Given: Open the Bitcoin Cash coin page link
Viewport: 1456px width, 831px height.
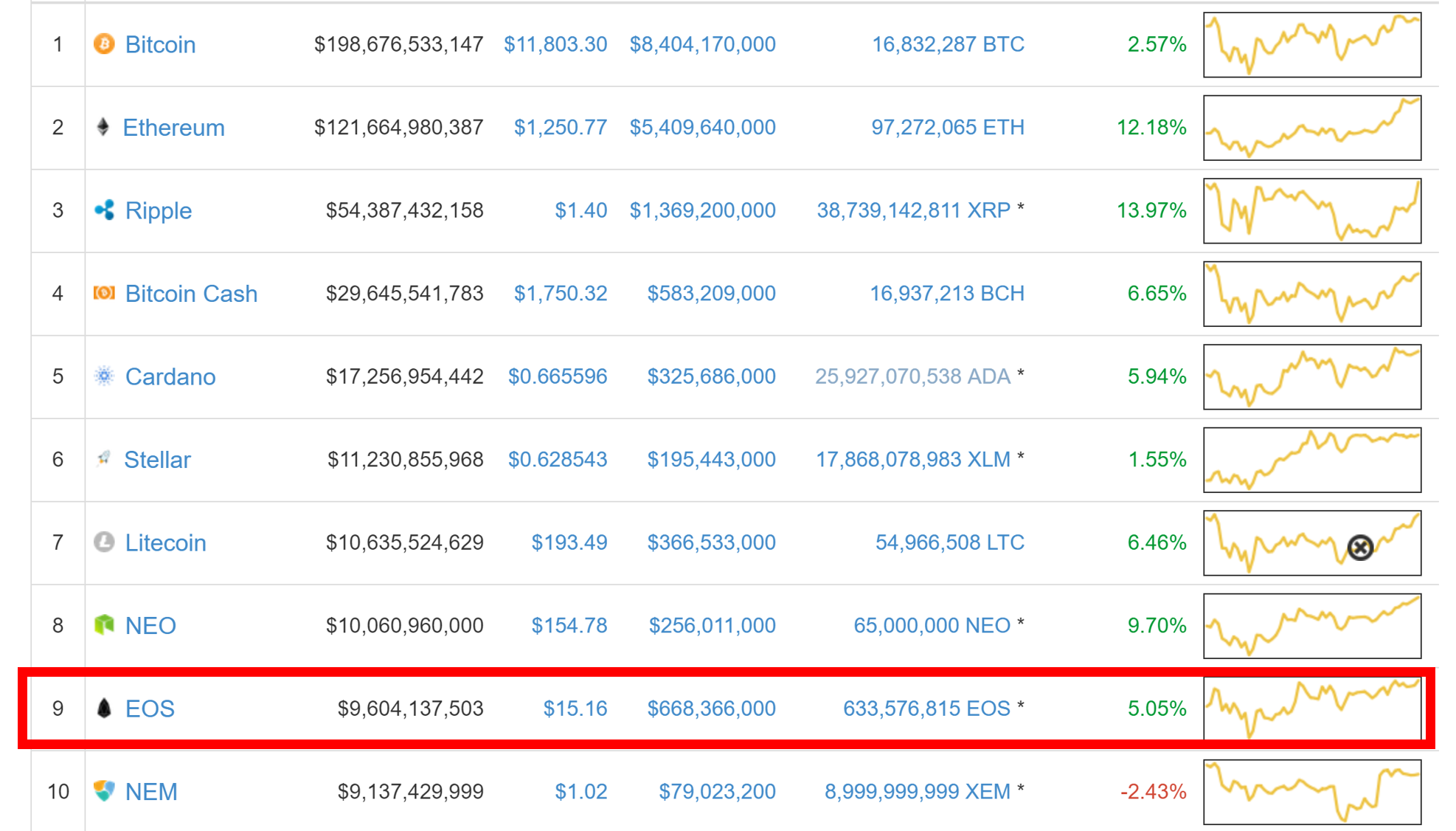Looking at the screenshot, I should point(191,294).
